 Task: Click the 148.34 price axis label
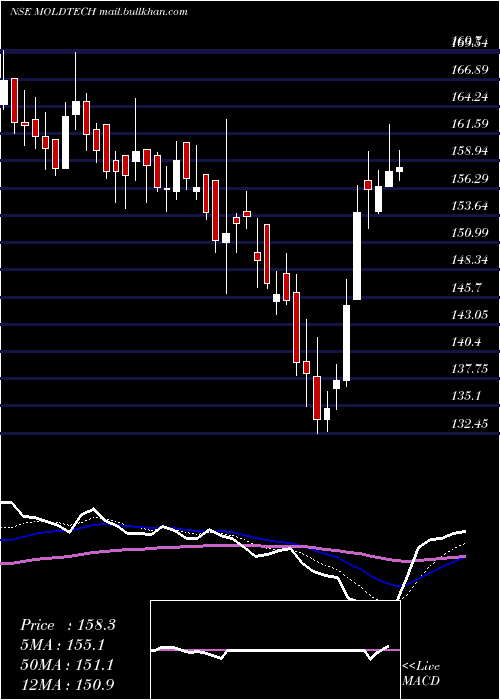point(469,260)
